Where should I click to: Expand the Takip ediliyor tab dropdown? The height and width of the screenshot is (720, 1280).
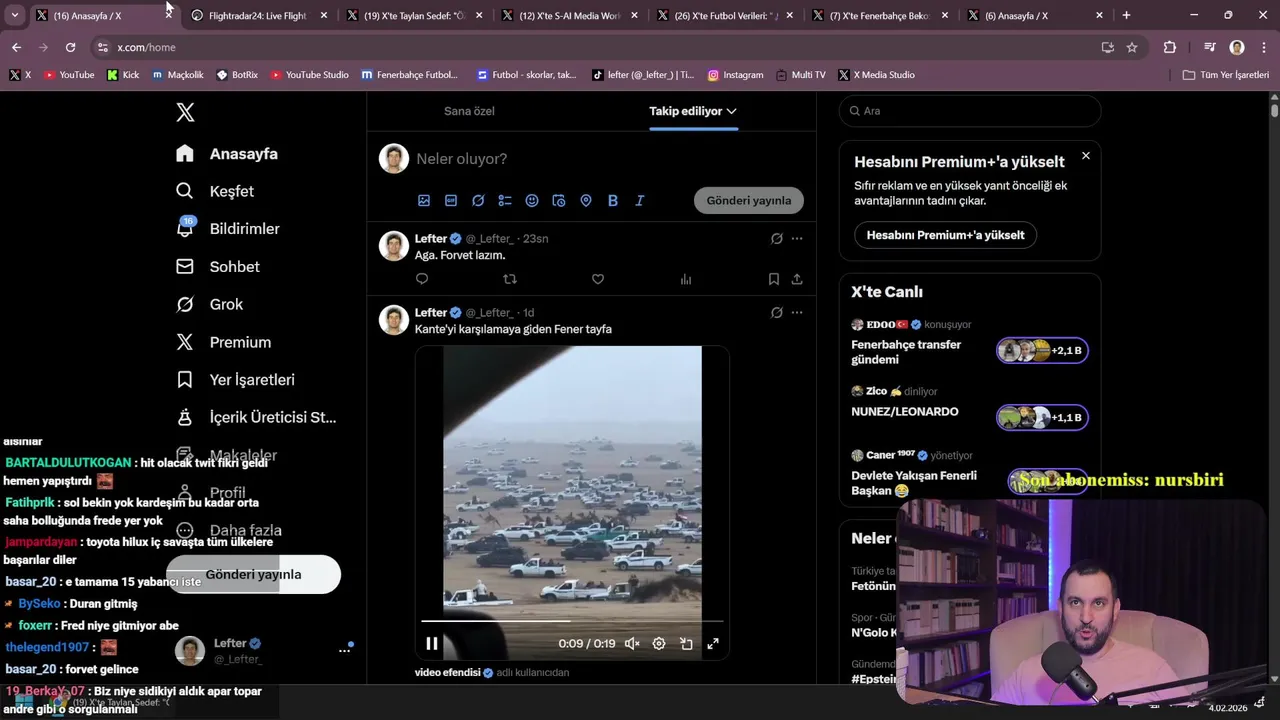point(732,111)
